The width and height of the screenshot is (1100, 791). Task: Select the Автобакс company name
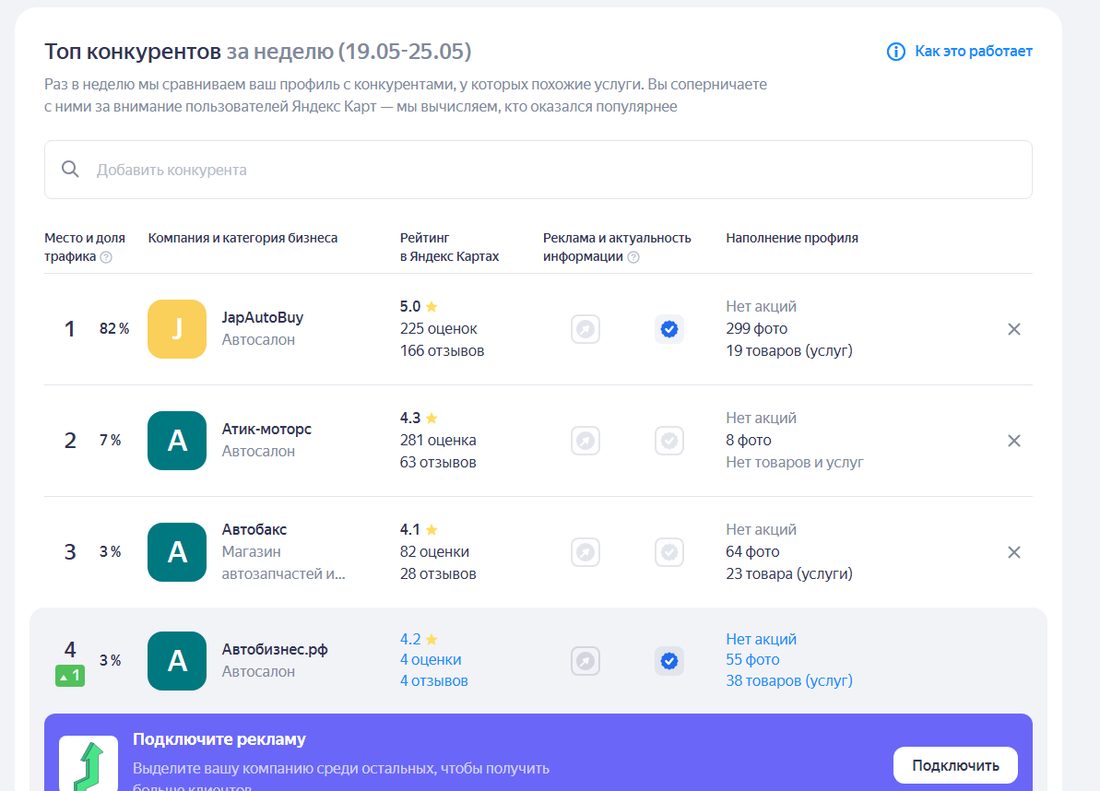pos(254,529)
